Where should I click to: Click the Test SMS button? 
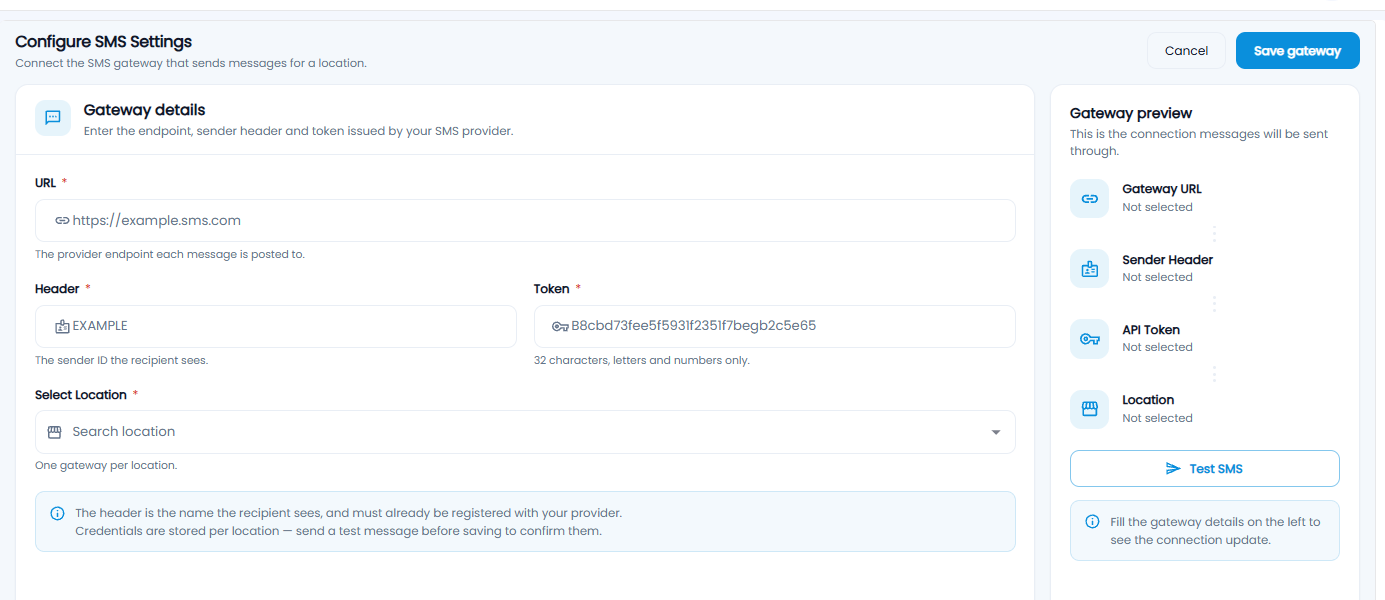tap(1205, 469)
